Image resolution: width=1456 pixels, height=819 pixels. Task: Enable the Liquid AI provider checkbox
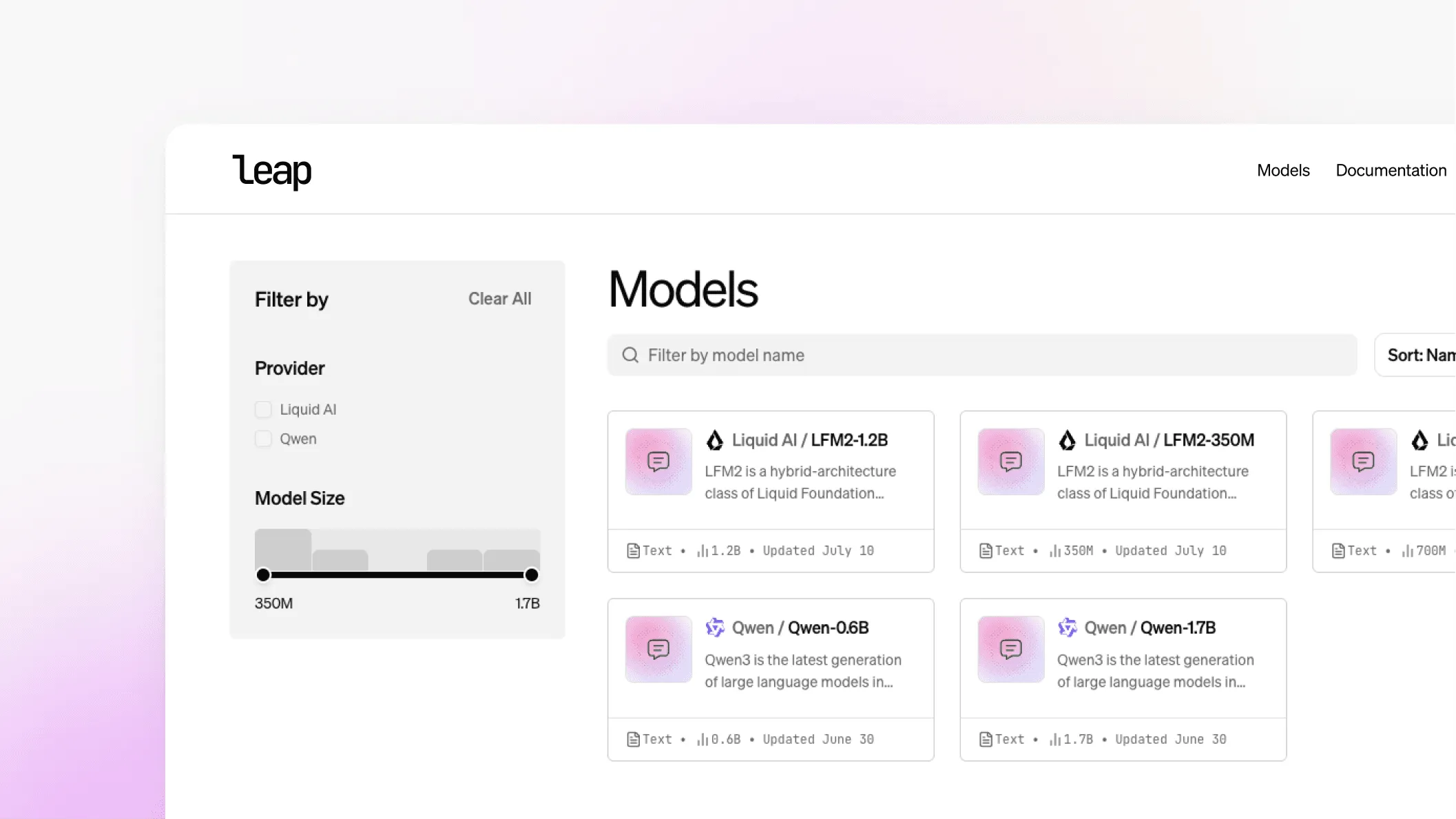[x=263, y=409]
